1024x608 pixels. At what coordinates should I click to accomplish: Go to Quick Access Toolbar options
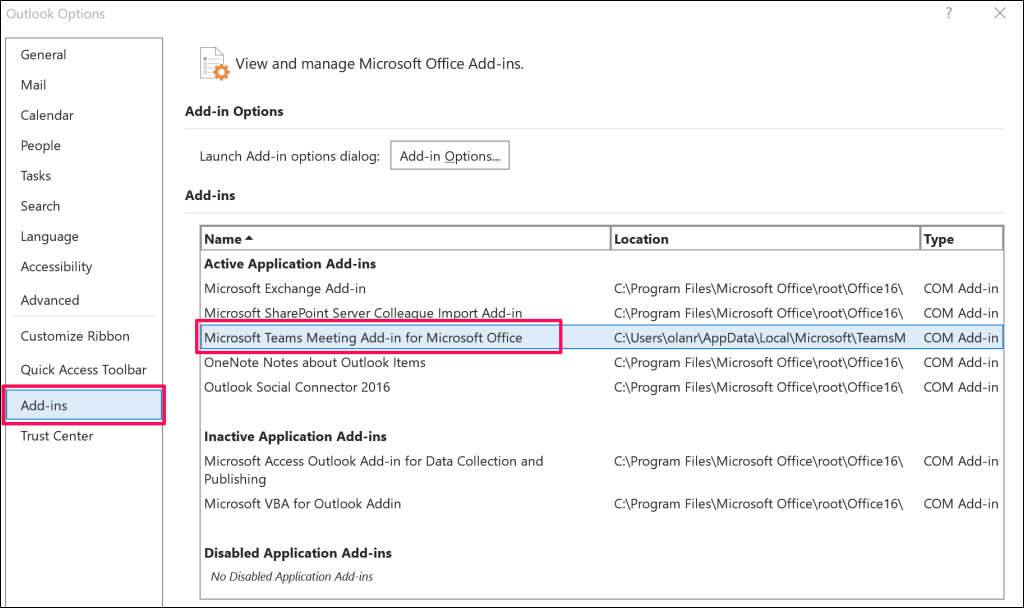click(x=84, y=370)
